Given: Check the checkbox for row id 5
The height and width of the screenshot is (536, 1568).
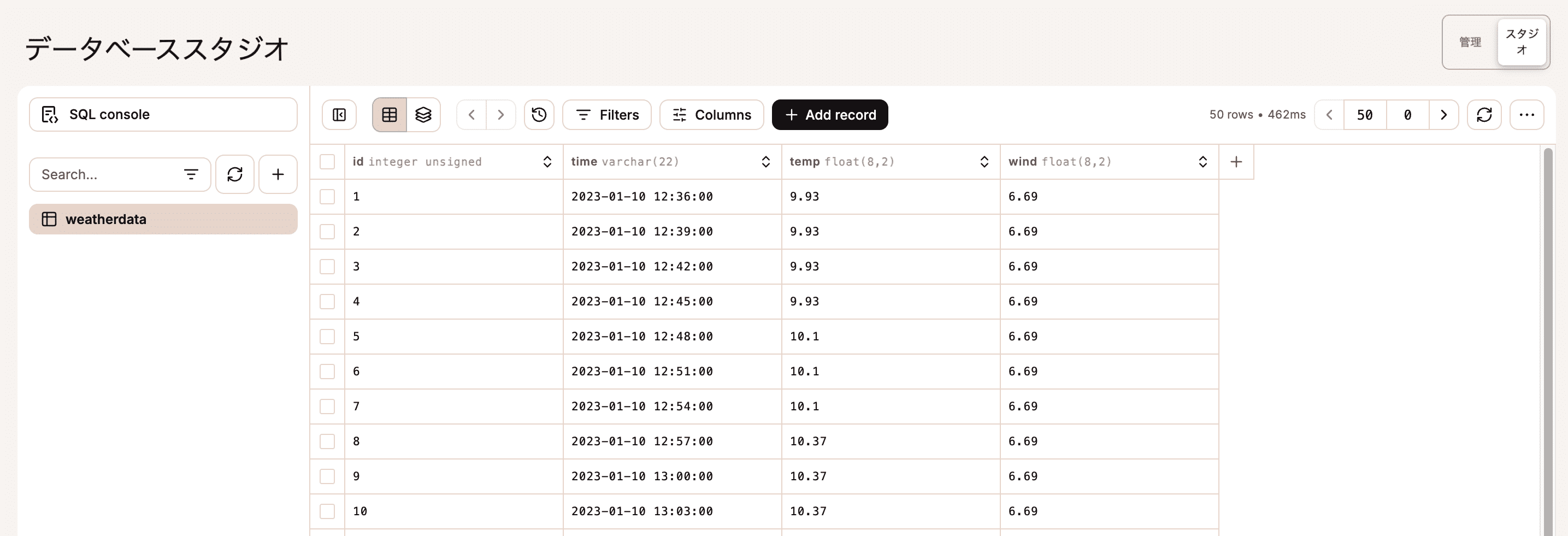Looking at the screenshot, I should [327, 337].
